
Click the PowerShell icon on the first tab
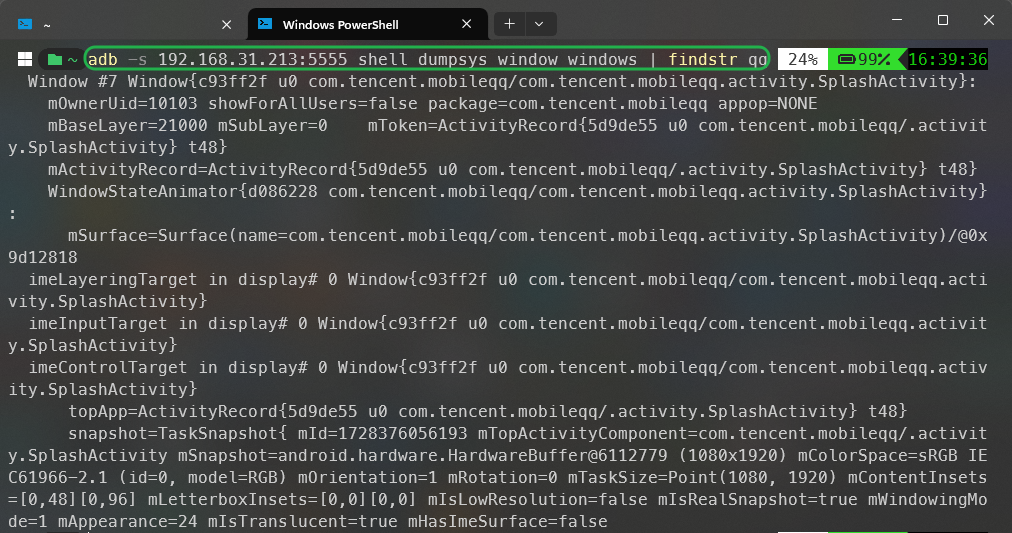pyautogui.click(x=25, y=24)
